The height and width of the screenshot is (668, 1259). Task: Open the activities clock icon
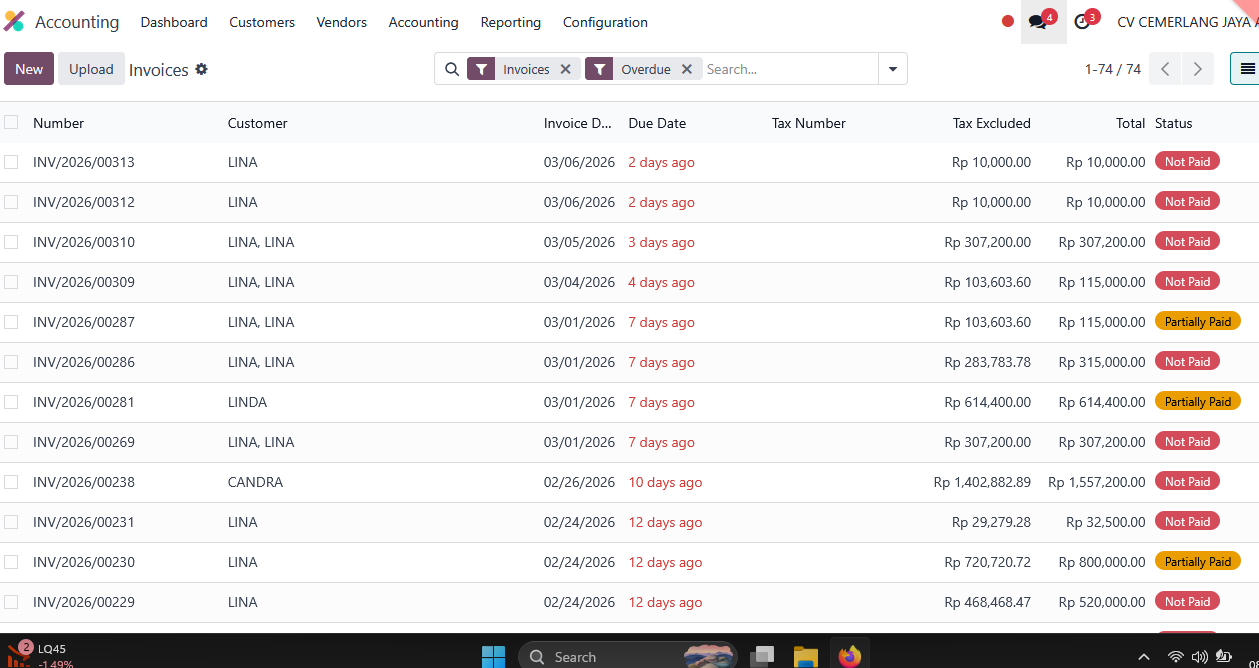[1082, 22]
